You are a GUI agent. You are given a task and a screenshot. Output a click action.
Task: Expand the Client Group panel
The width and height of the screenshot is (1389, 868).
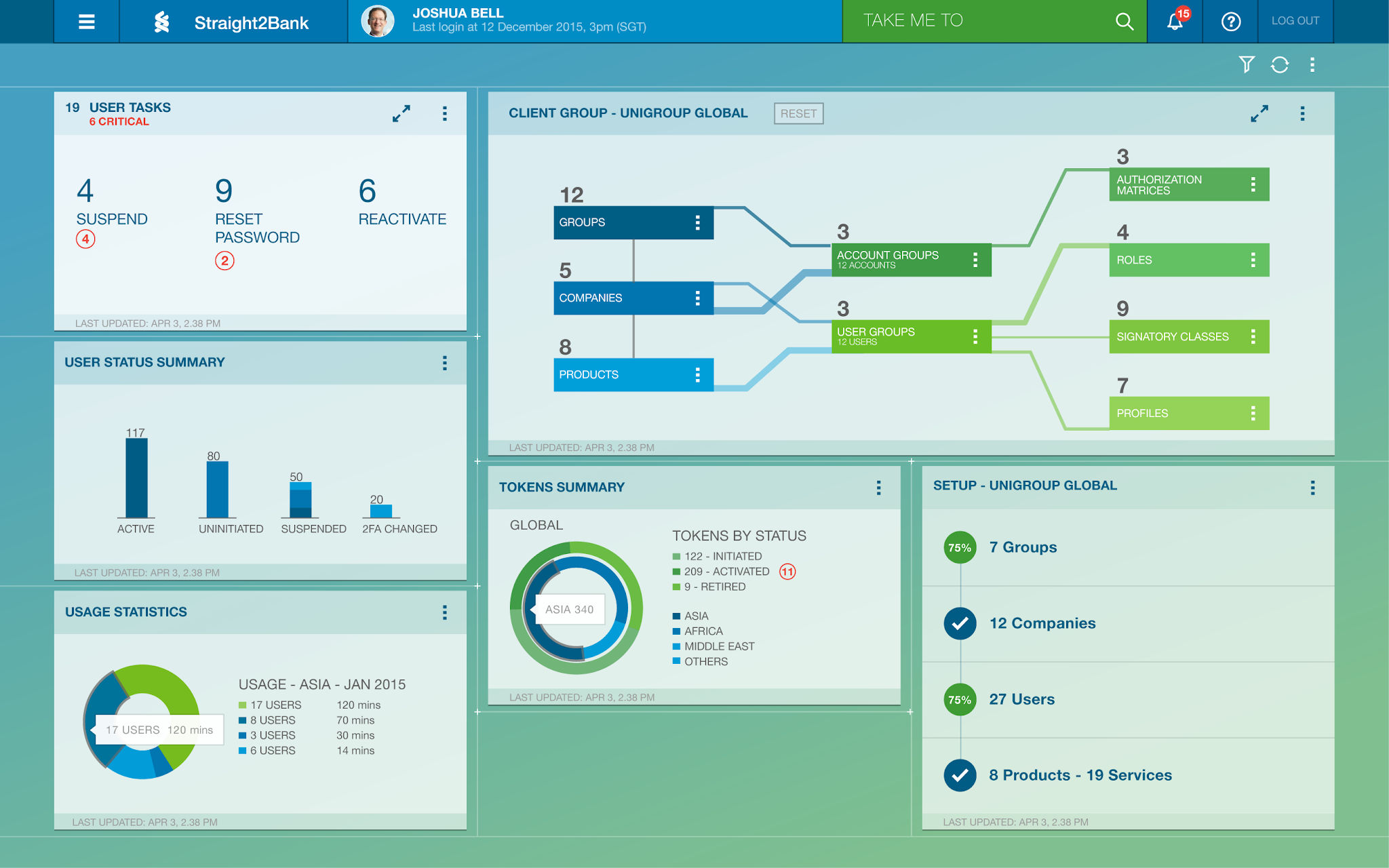tap(1259, 113)
